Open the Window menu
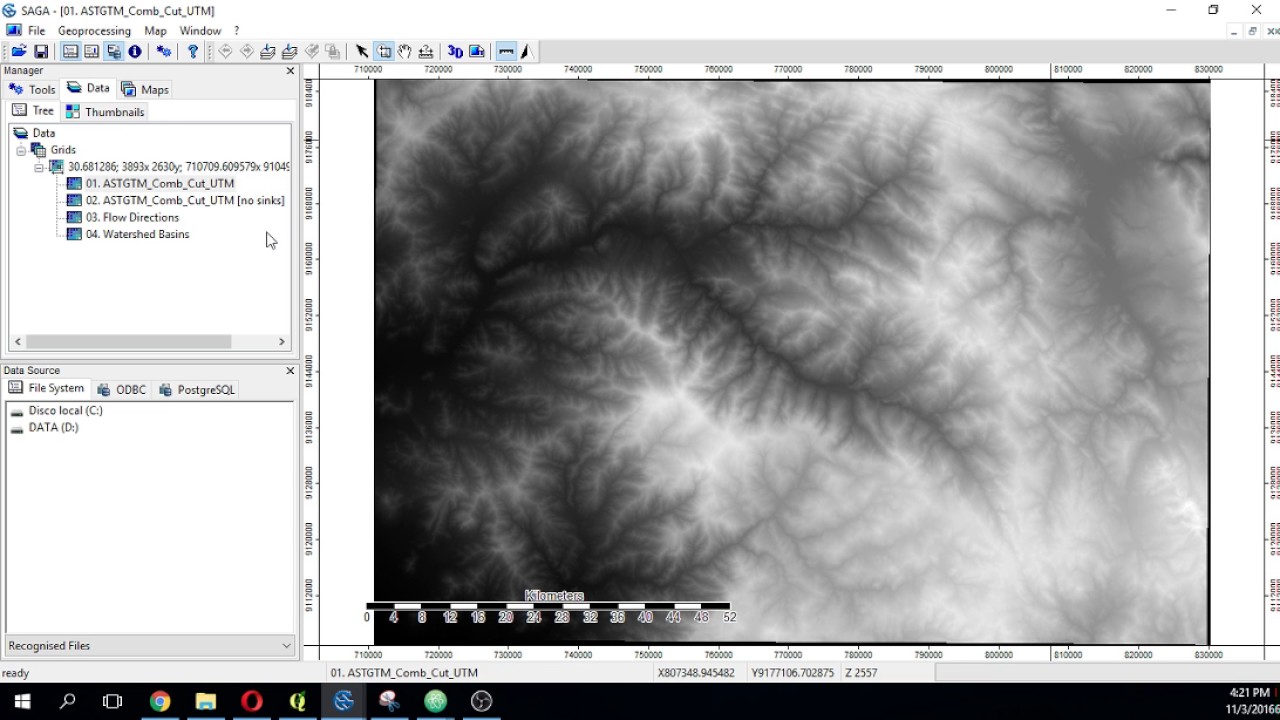The height and width of the screenshot is (720, 1280). click(200, 31)
